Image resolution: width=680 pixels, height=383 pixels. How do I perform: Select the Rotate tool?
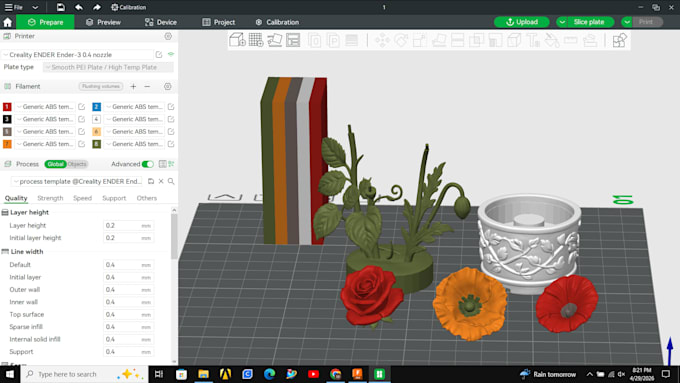401,40
